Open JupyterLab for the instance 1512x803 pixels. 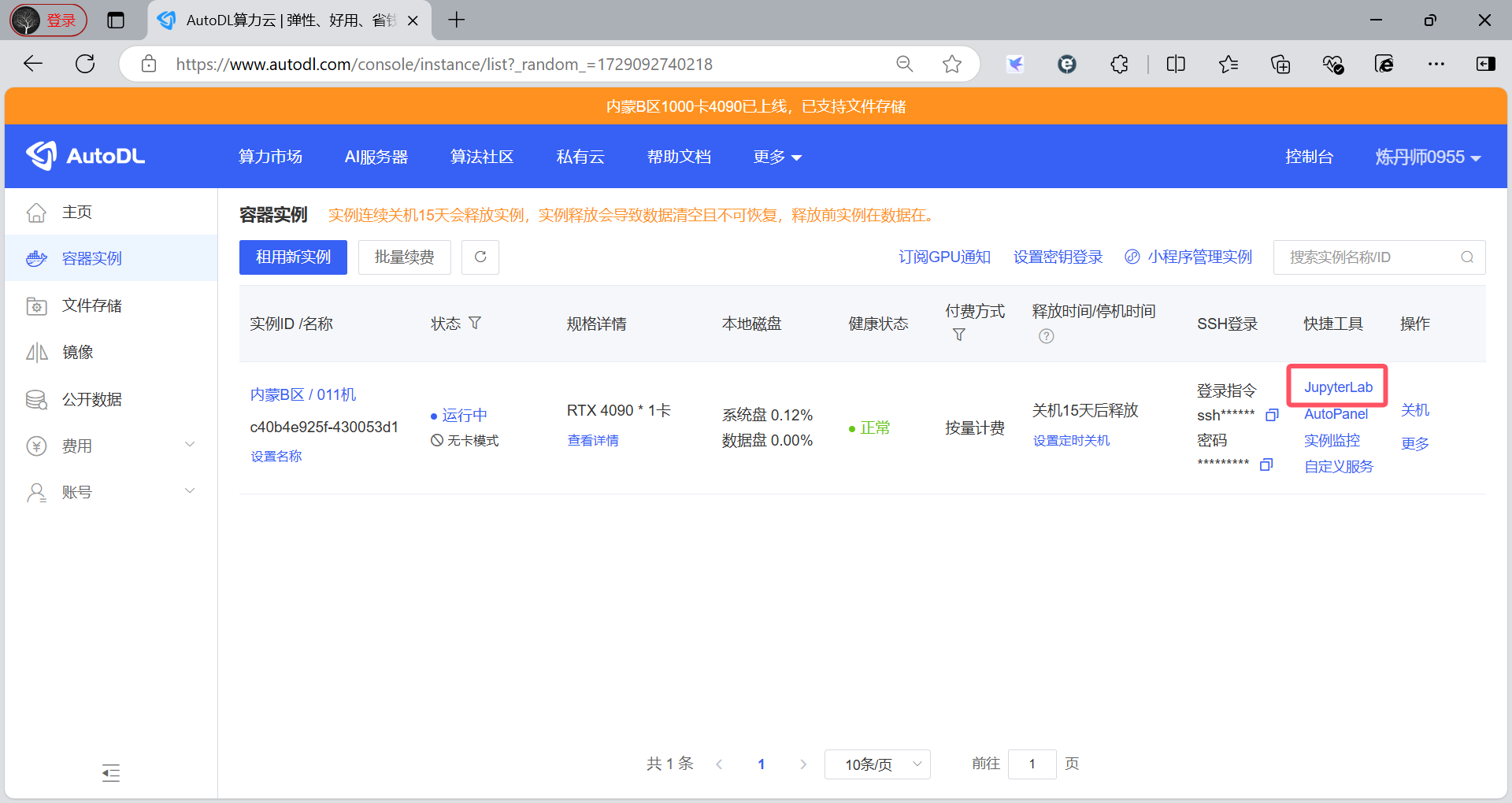(1338, 387)
